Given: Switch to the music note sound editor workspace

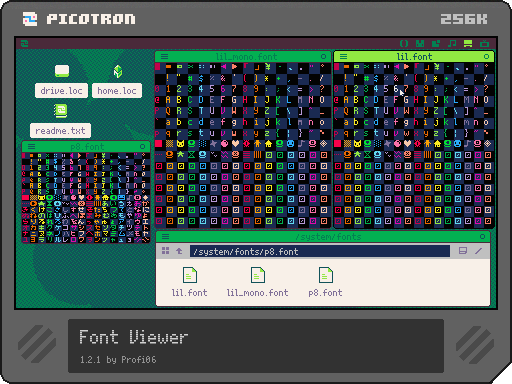Looking at the screenshot, I should [452, 43].
